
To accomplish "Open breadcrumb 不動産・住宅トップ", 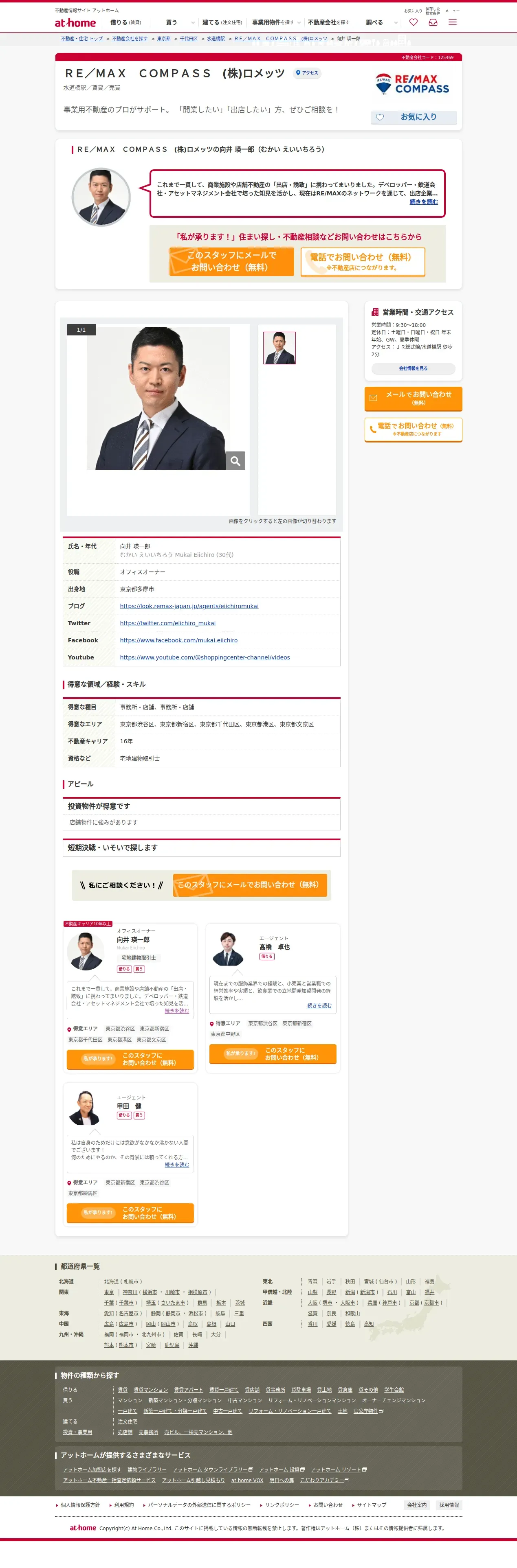I will coord(82,38).
